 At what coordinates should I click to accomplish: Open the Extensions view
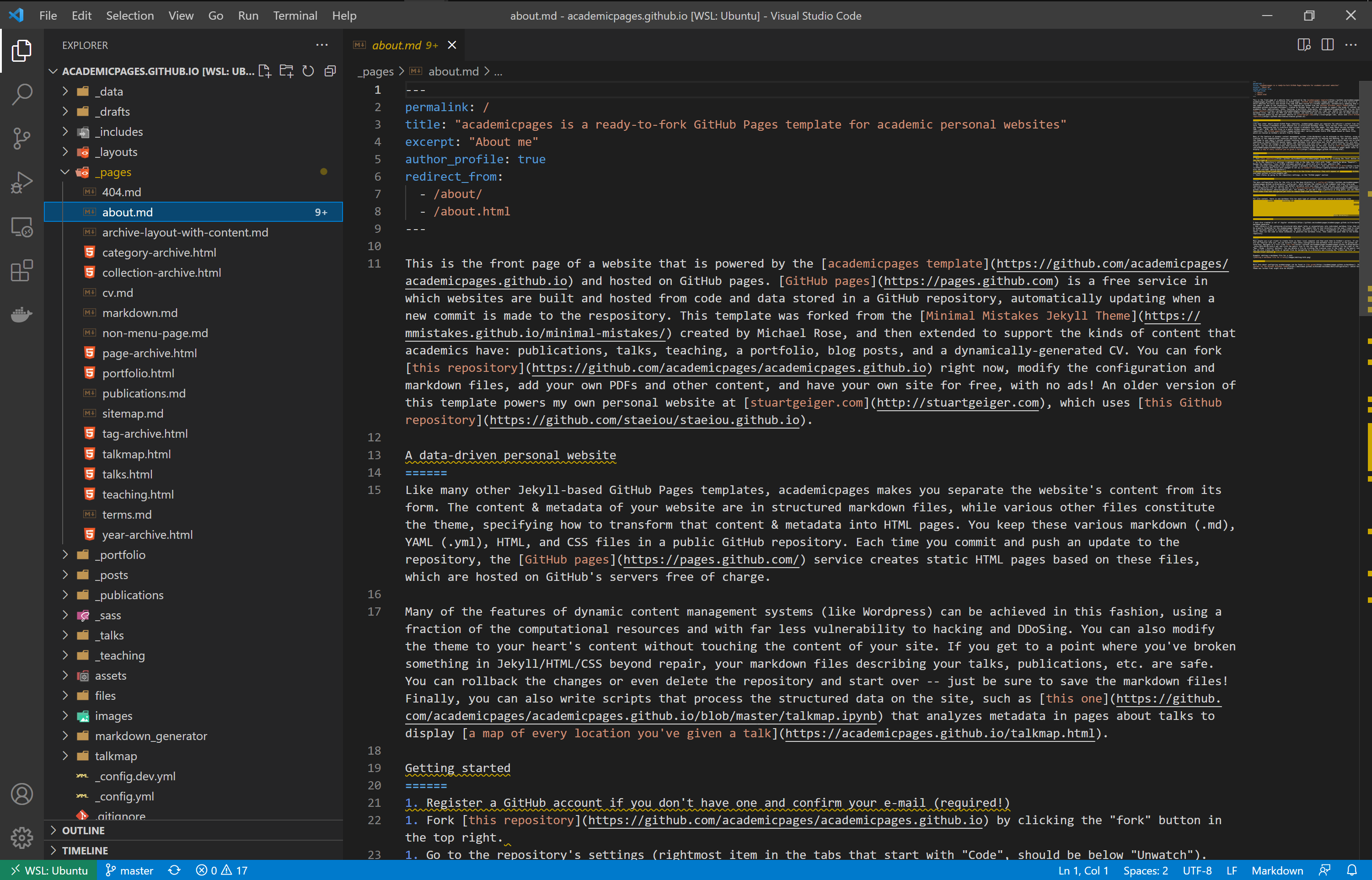21,271
